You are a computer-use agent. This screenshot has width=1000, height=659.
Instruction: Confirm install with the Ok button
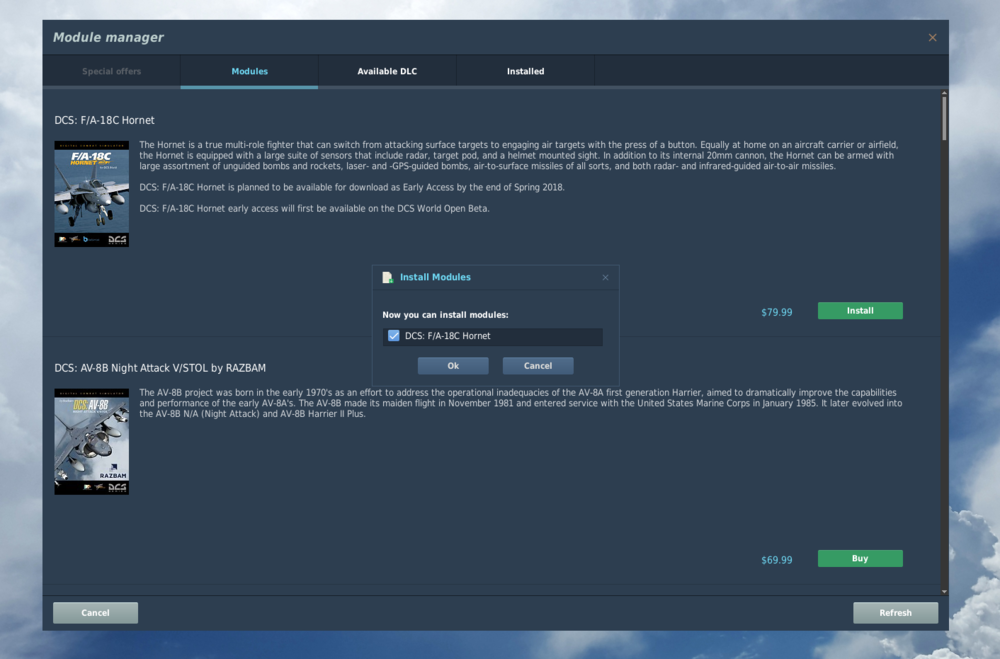point(453,366)
